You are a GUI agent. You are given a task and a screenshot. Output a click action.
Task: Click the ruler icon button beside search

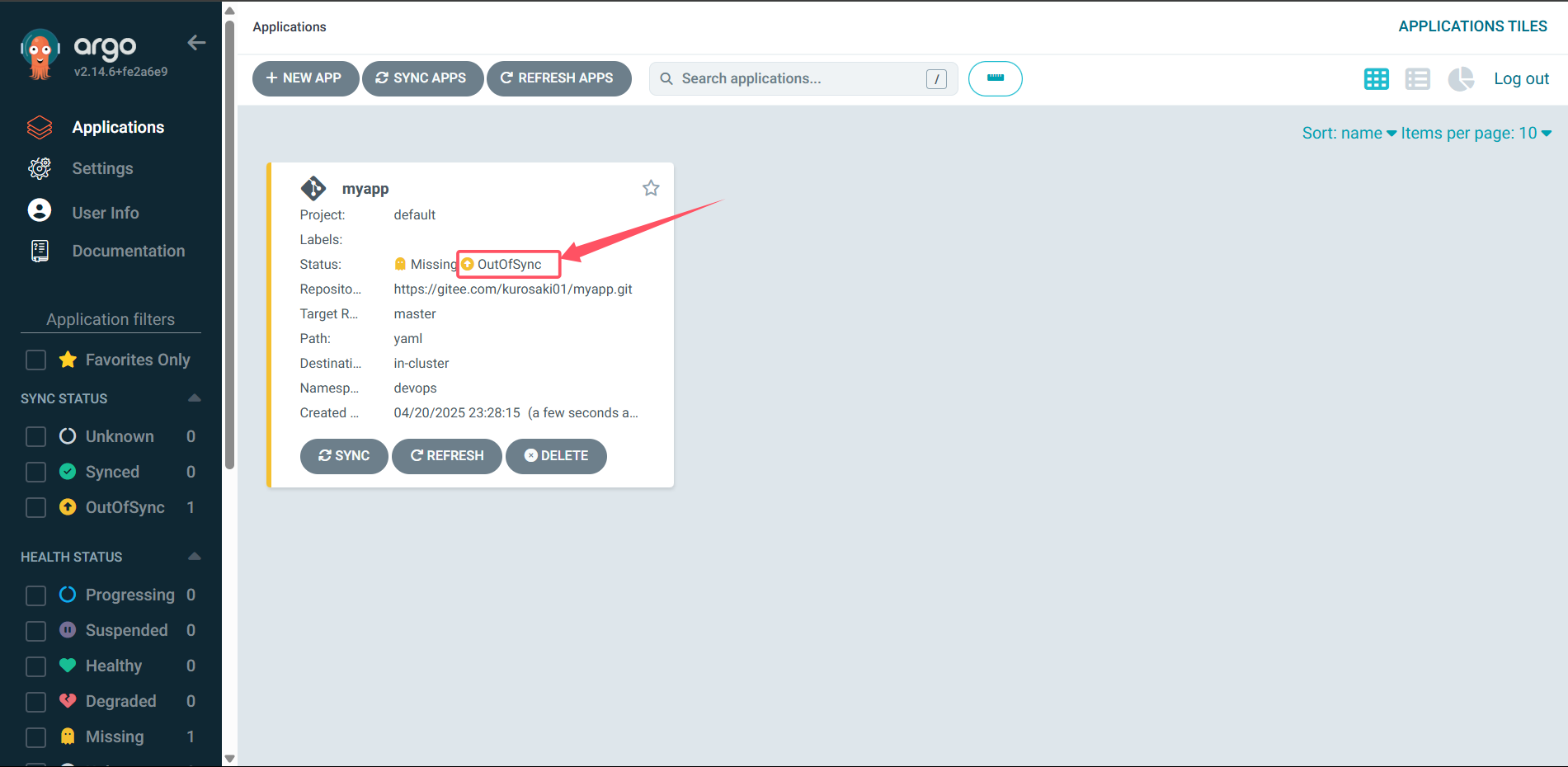(x=995, y=78)
